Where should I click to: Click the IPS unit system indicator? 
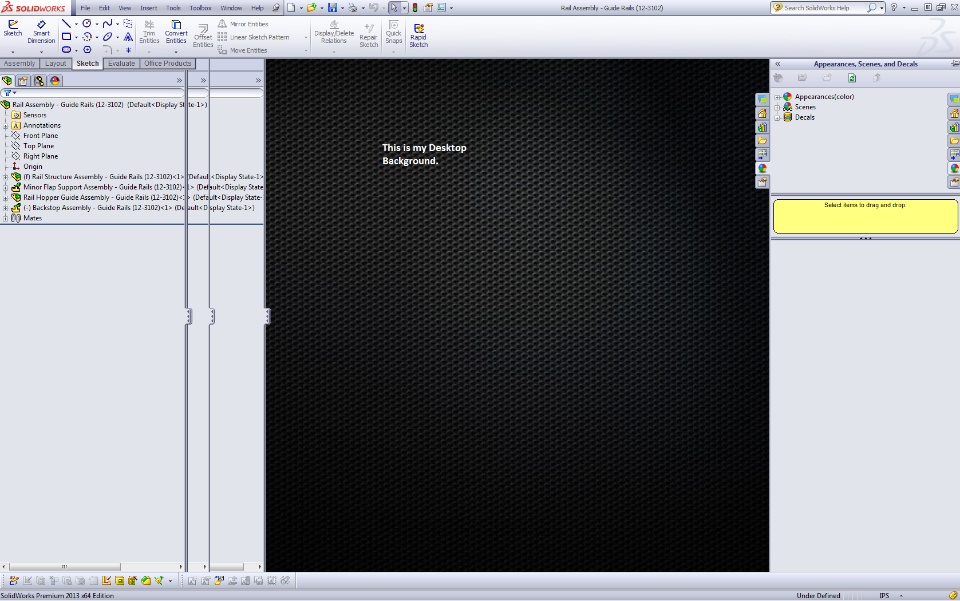point(884,595)
